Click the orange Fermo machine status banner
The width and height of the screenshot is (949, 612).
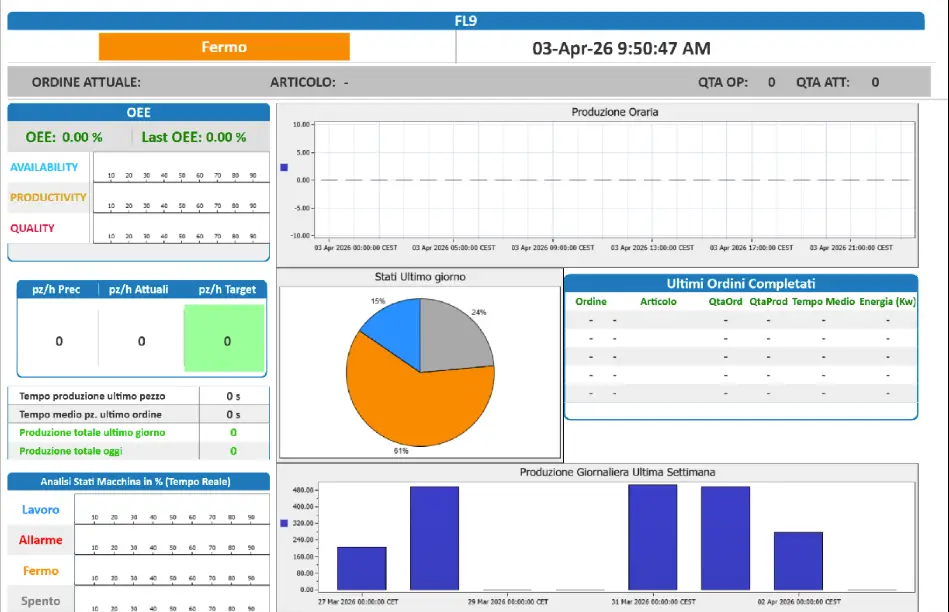tap(224, 47)
